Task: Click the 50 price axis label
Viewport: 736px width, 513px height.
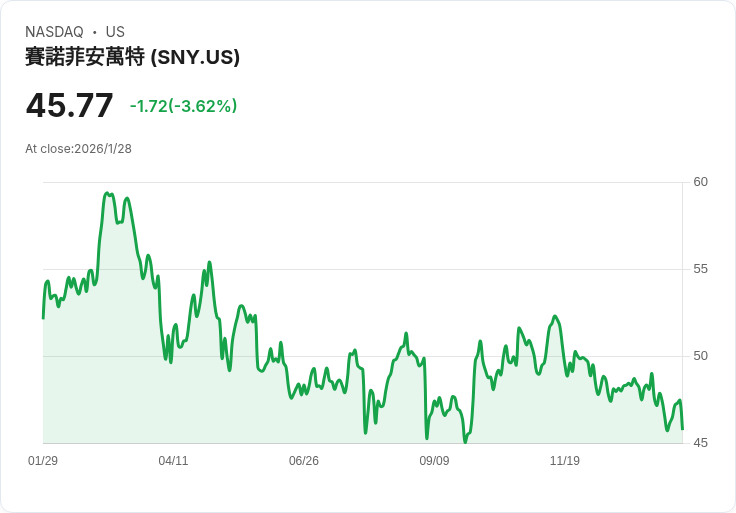Action: click(x=700, y=356)
